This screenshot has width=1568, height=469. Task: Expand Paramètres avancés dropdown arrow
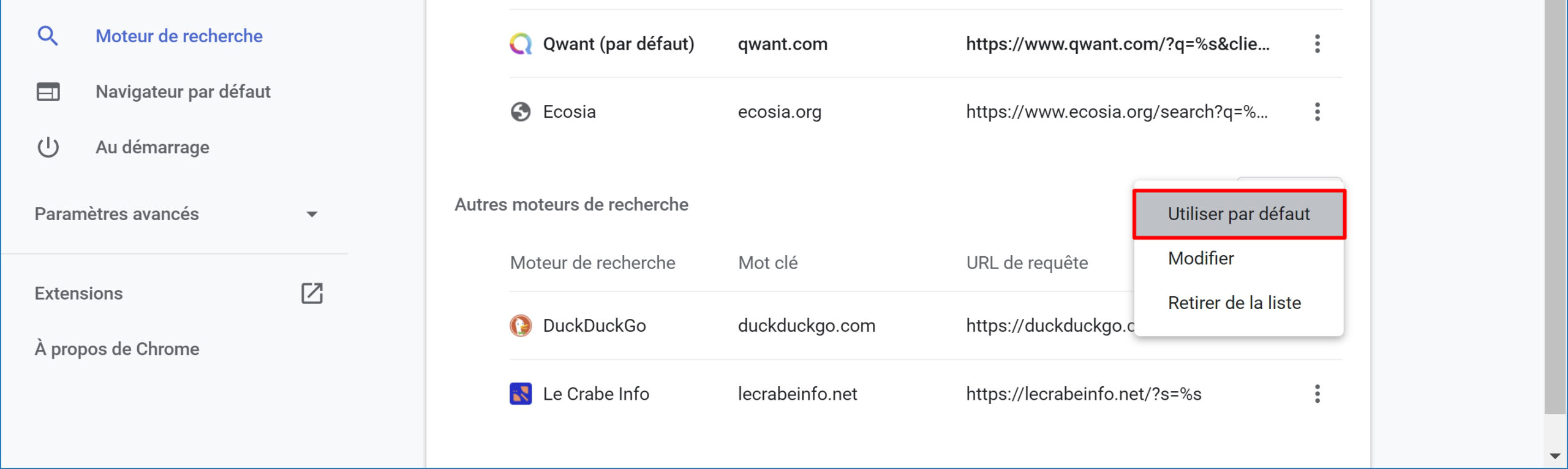tap(312, 214)
